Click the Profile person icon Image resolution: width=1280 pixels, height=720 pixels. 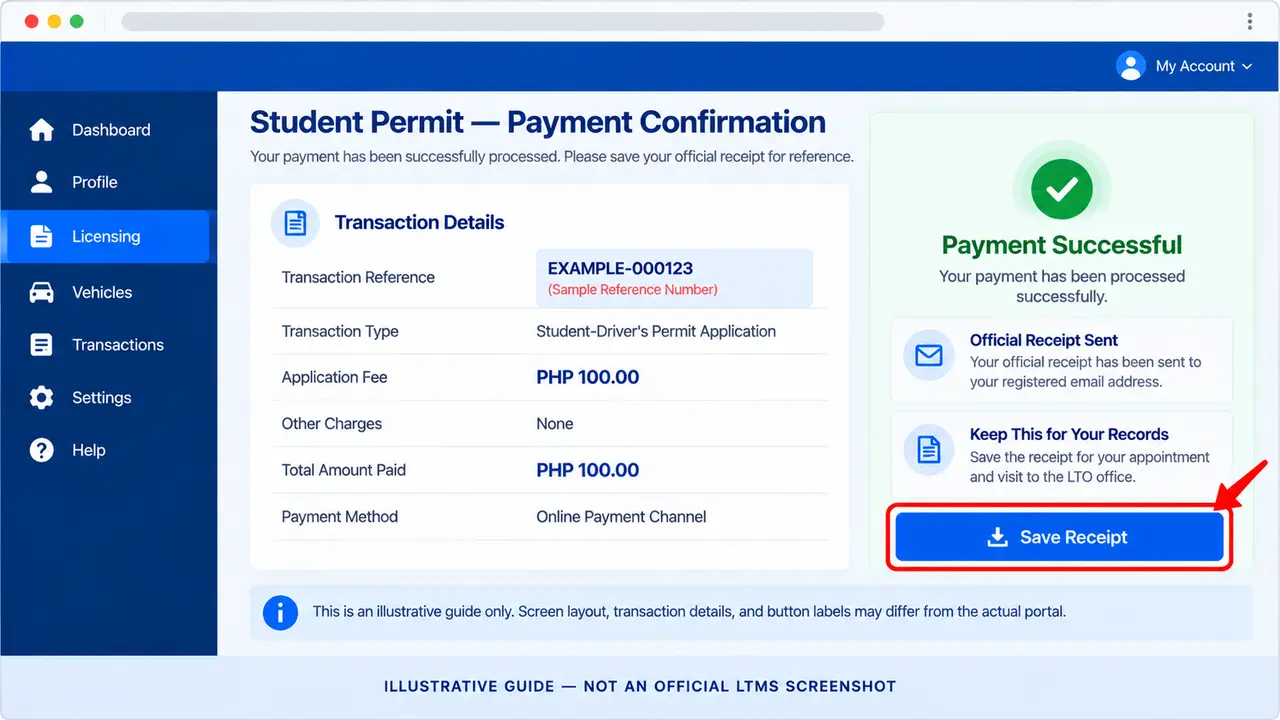(42, 182)
